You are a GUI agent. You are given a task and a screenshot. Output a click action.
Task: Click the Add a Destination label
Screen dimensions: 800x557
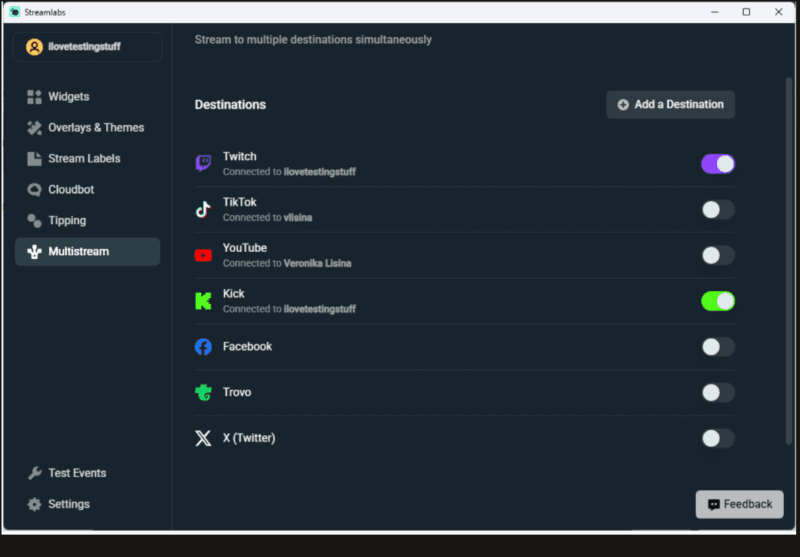click(x=679, y=105)
